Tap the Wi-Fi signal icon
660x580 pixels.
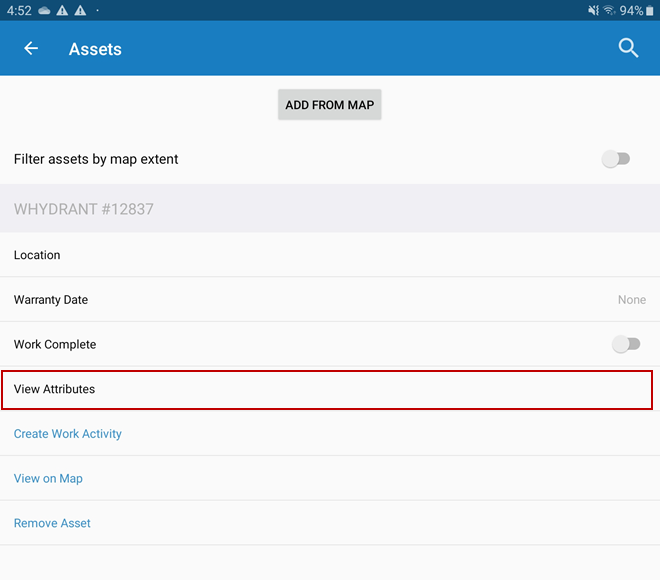609,11
